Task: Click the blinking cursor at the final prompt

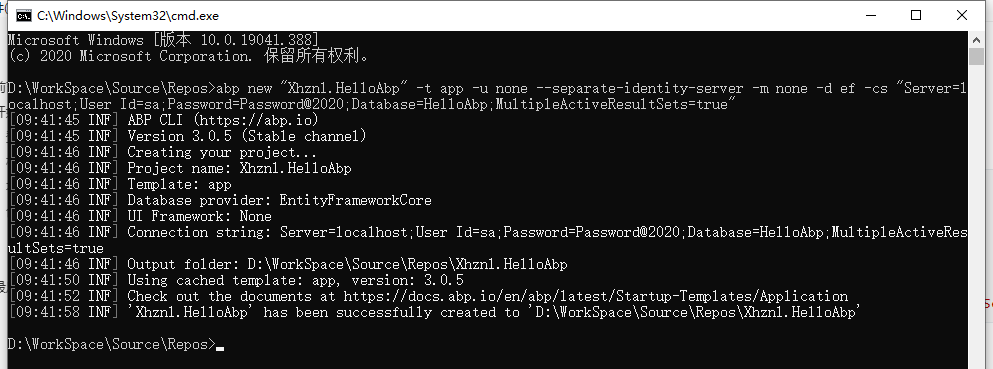Action: [x=220, y=348]
